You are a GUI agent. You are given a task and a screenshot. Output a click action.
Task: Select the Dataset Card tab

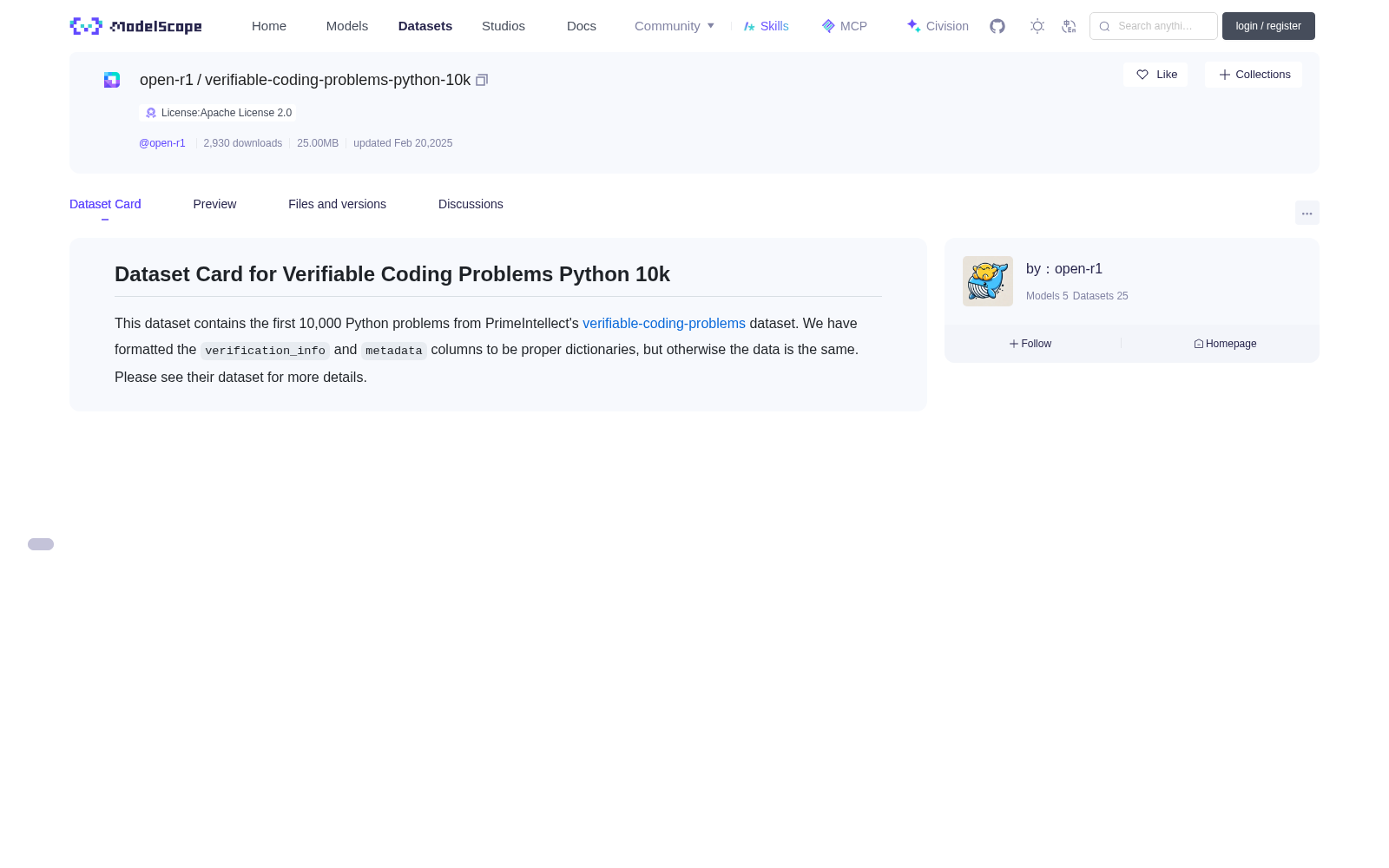(x=105, y=204)
